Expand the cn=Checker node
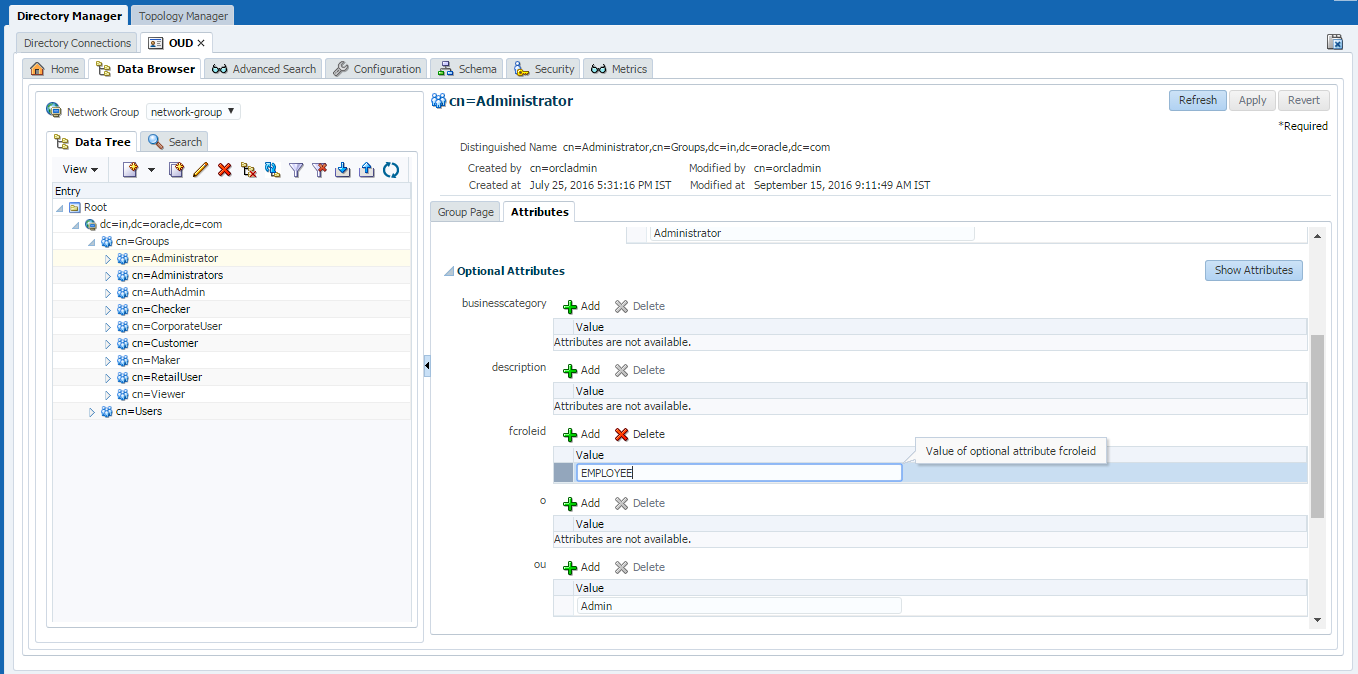This screenshot has height=674, width=1358. click(108, 310)
